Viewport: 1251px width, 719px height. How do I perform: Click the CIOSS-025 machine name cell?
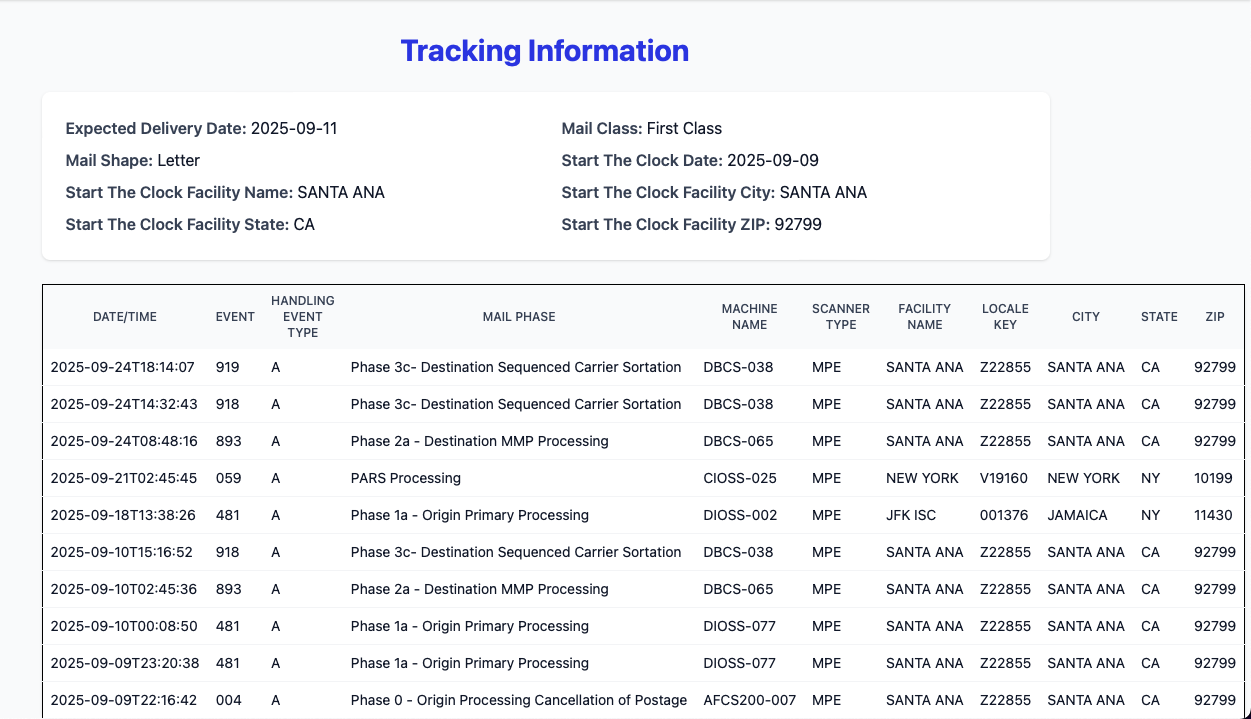(x=740, y=478)
